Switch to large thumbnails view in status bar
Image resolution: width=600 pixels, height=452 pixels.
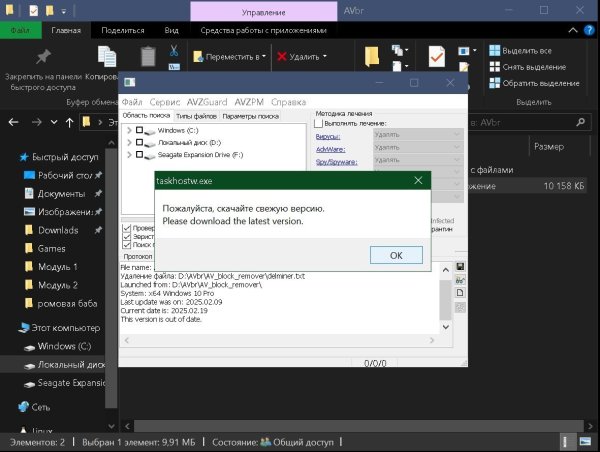[x=588, y=438]
